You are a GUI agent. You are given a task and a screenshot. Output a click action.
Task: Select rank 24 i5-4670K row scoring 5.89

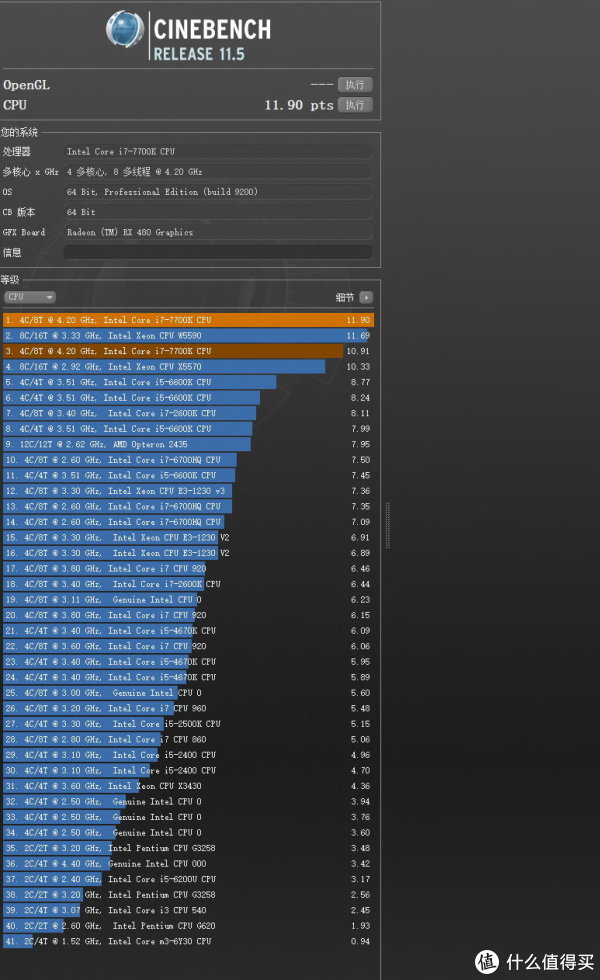pos(188,678)
